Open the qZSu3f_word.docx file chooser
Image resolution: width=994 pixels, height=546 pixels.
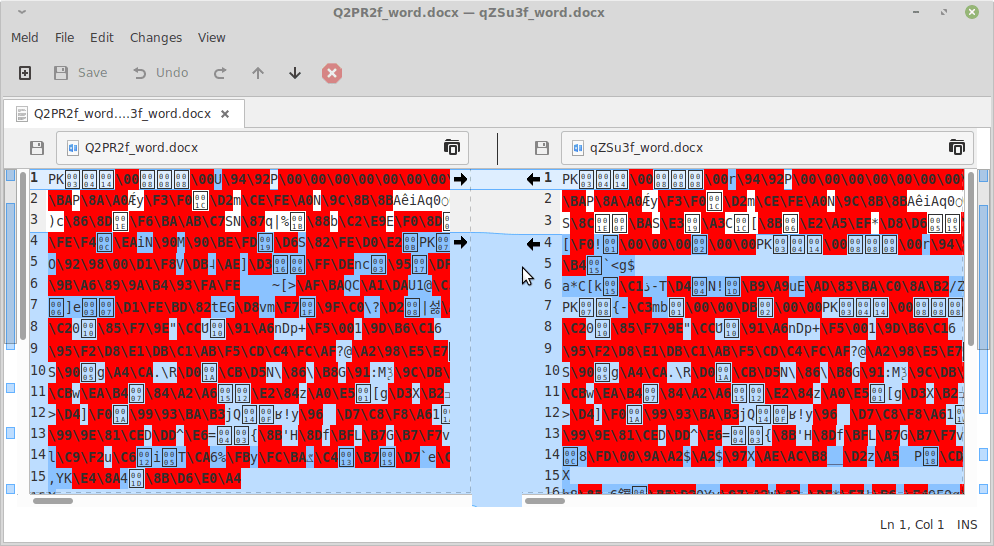tap(767, 148)
